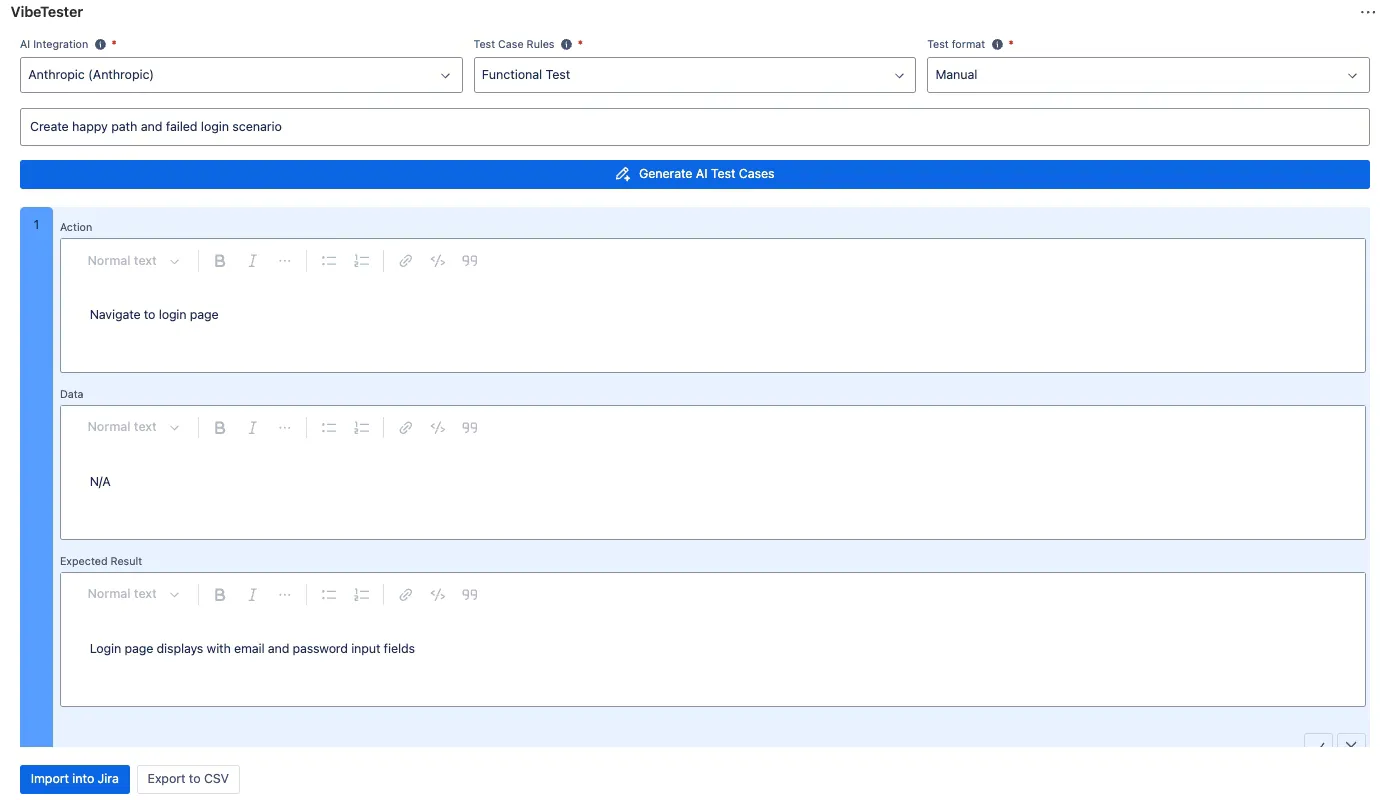Click Export to CSV button

pyautogui.click(x=188, y=779)
